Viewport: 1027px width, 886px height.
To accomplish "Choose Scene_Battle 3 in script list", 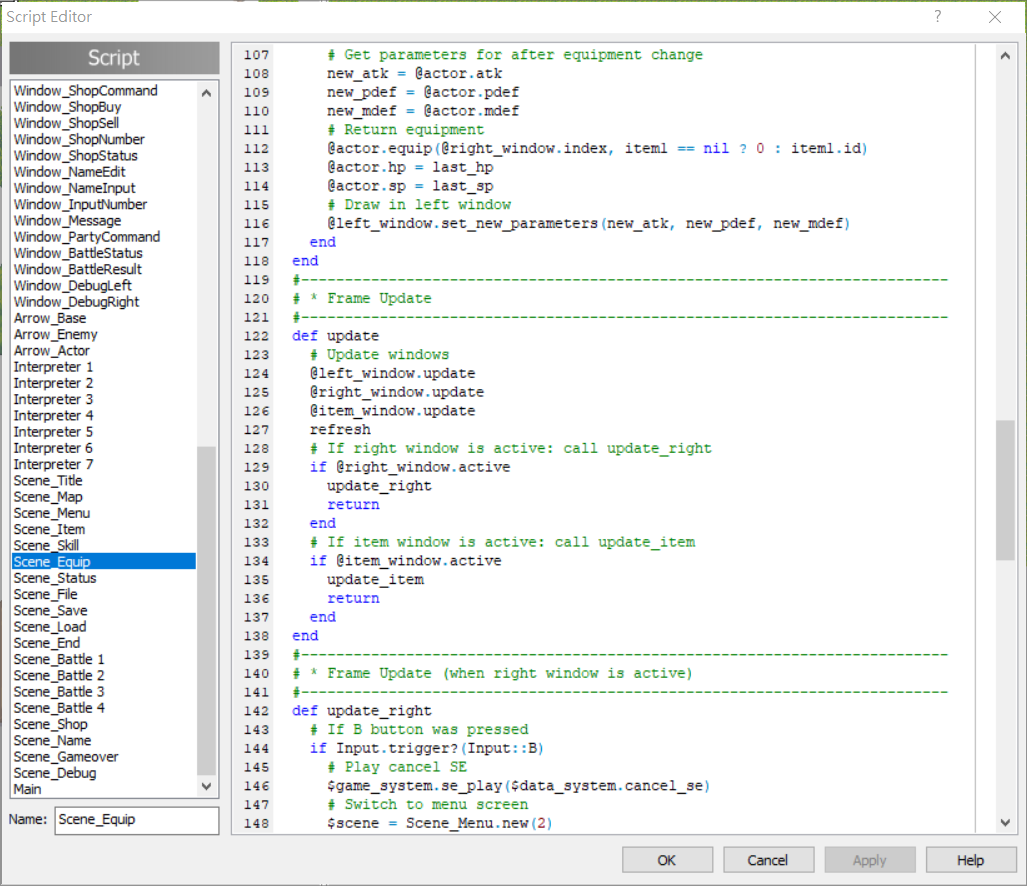I will (x=59, y=692).
